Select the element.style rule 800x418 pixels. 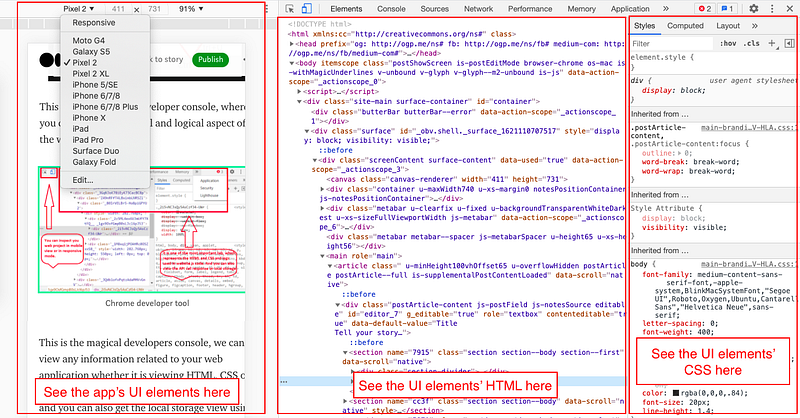coord(662,58)
